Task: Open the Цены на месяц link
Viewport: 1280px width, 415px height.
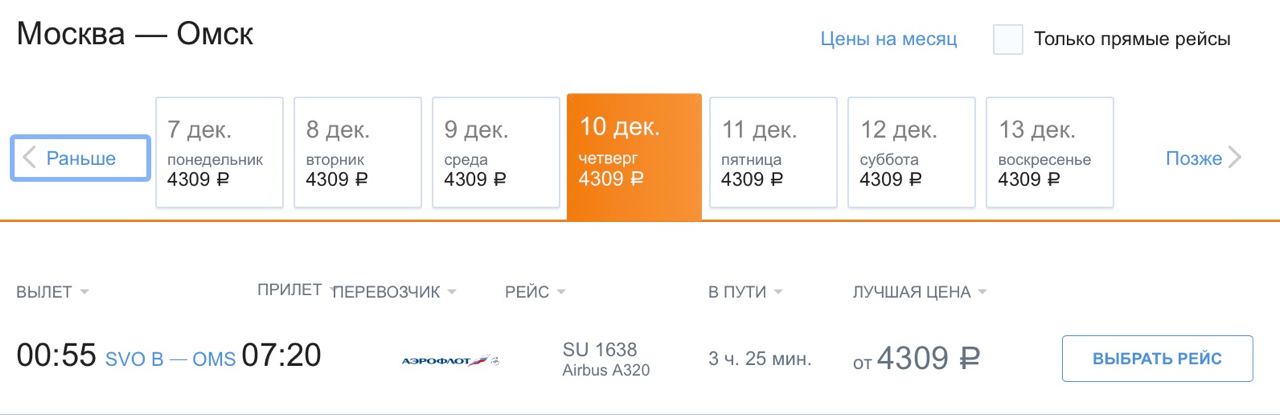Action: 889,39
